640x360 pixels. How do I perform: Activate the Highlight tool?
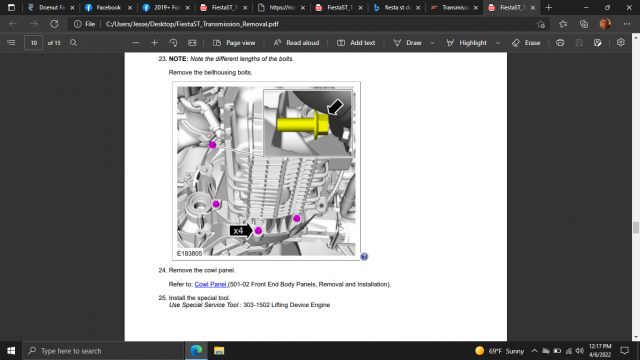coord(467,42)
